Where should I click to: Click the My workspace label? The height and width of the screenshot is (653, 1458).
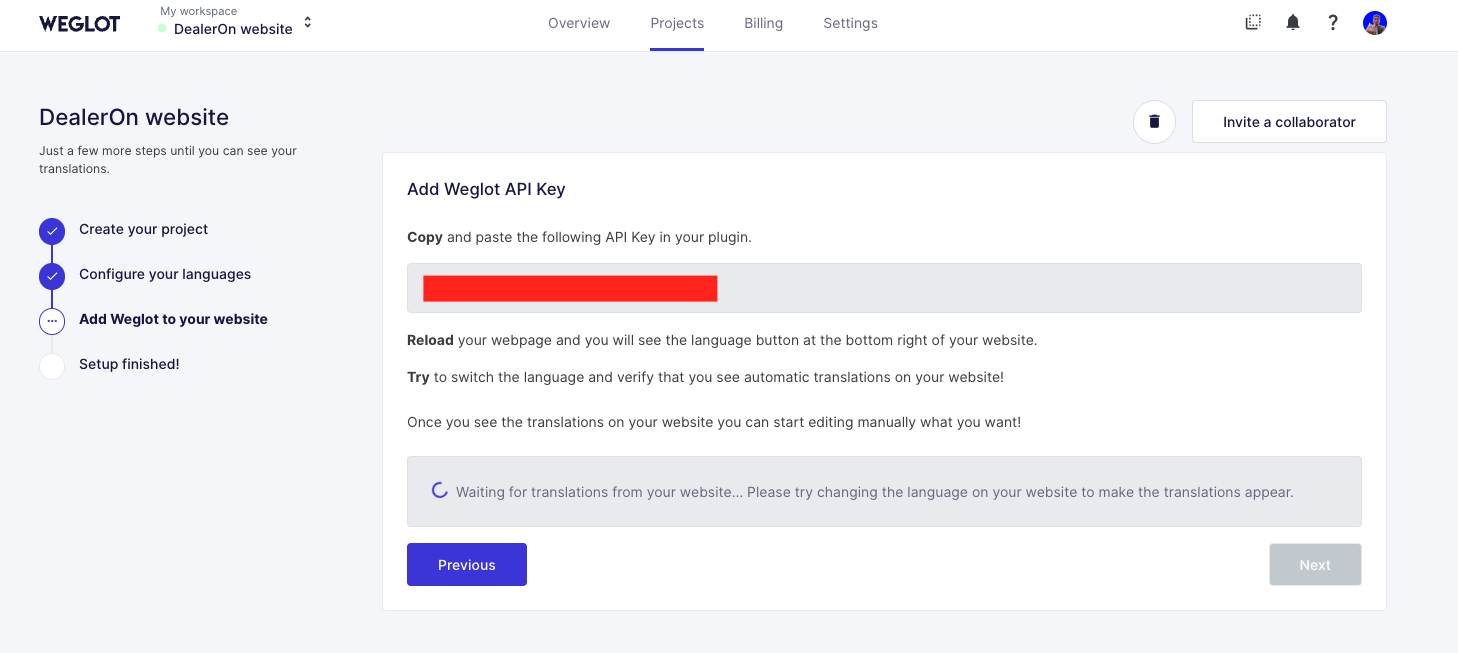[199, 11]
